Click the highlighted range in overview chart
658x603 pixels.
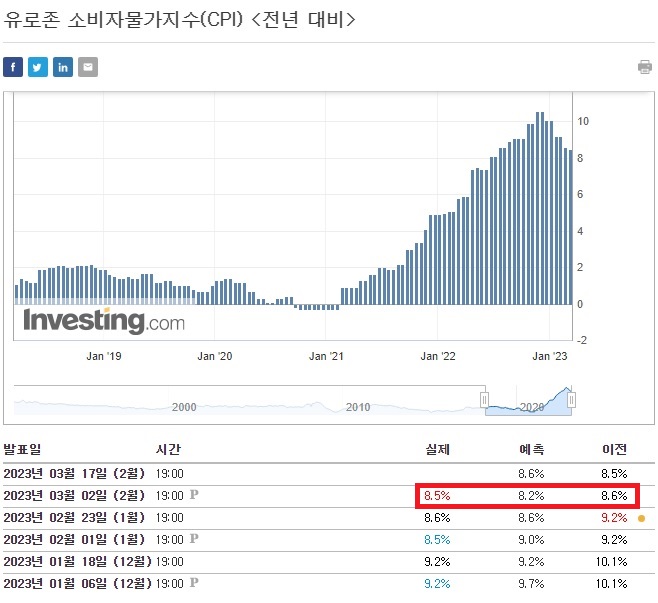coord(528,403)
